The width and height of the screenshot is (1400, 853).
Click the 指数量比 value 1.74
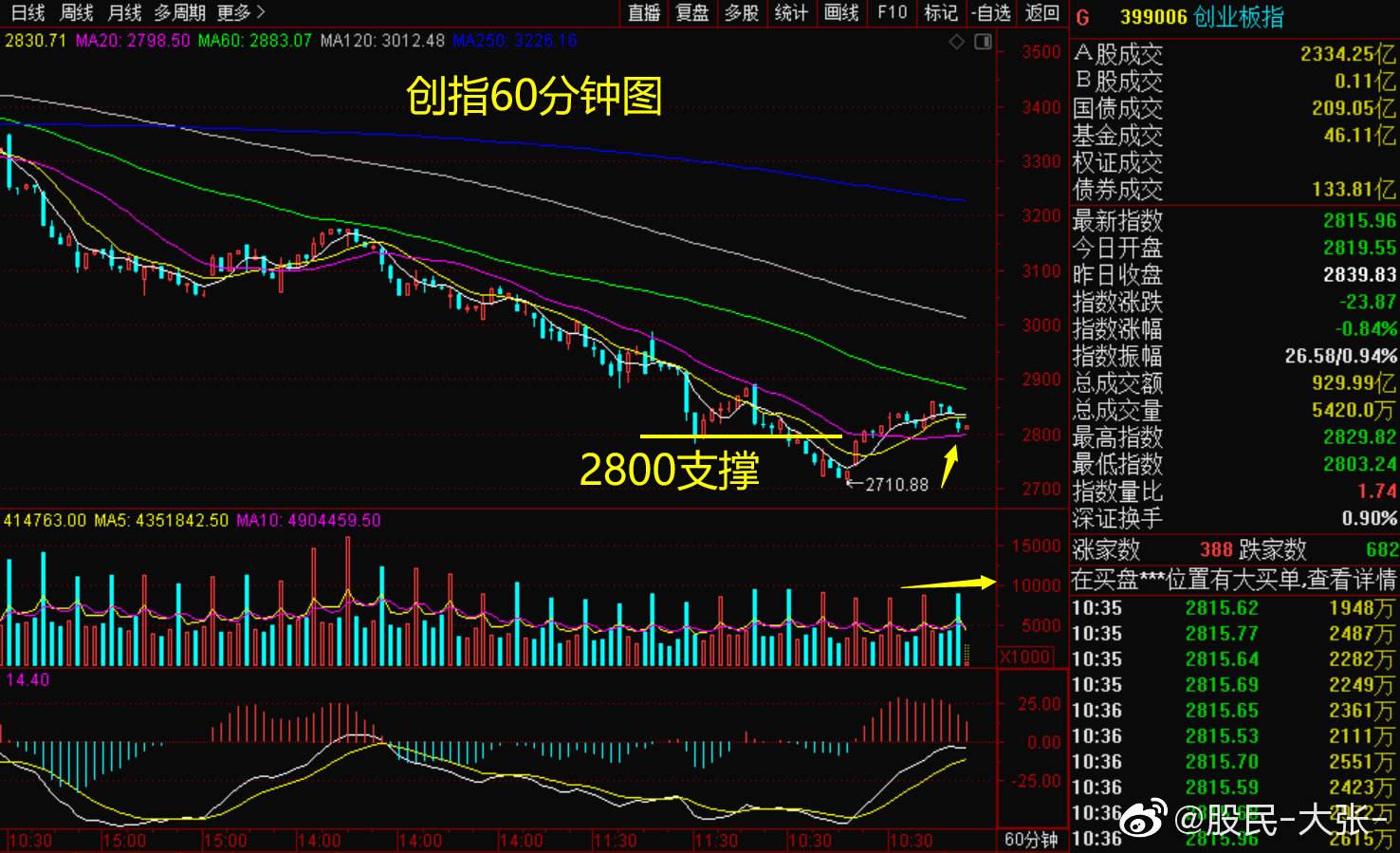1378,491
